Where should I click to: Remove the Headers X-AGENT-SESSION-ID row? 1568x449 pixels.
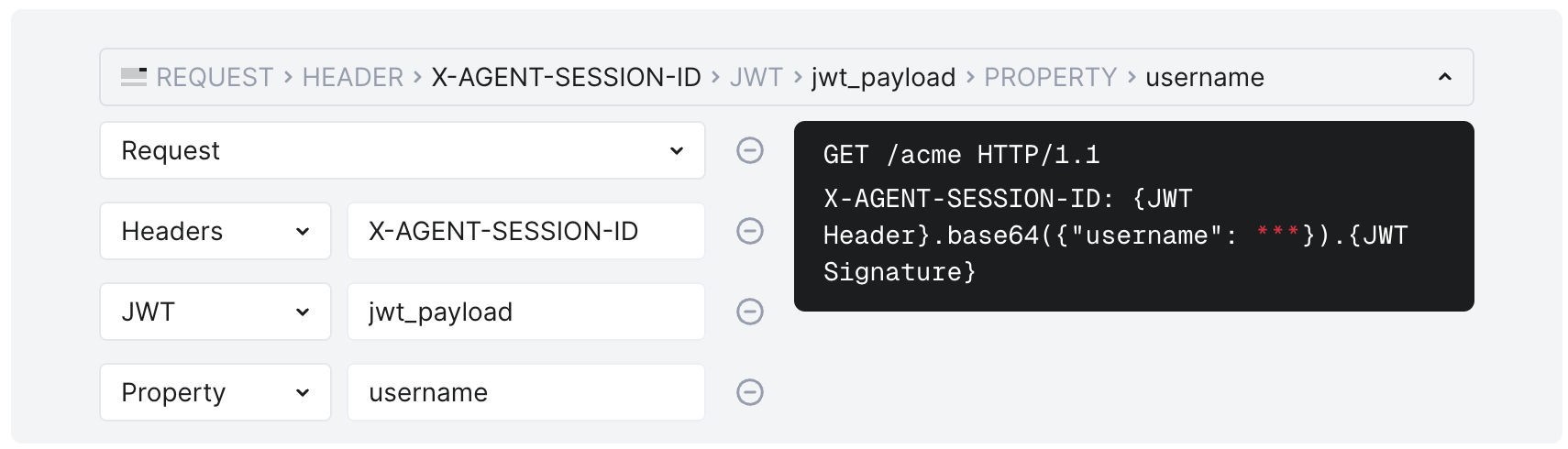point(750,231)
